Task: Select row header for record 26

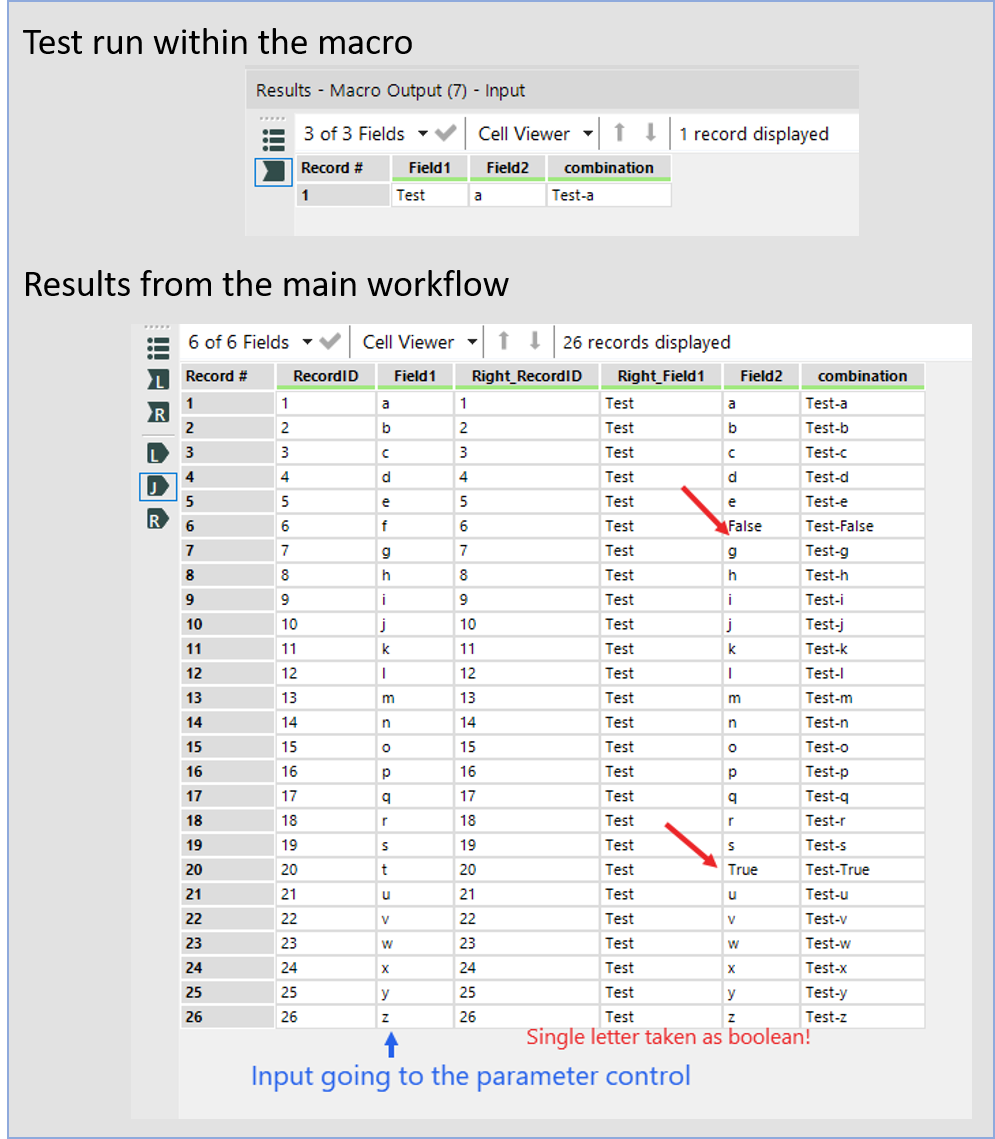Action: [227, 1017]
